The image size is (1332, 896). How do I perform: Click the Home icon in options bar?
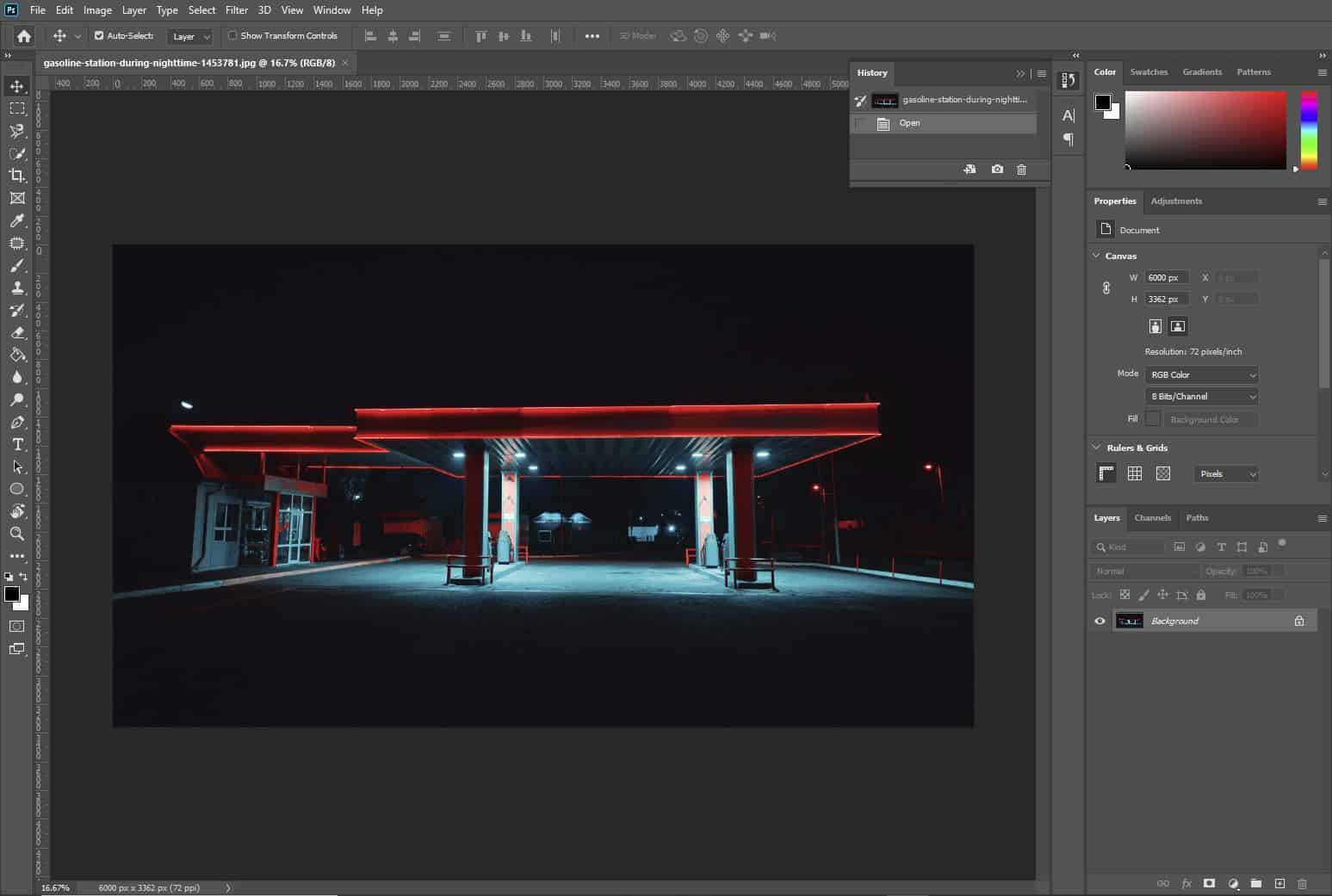pyautogui.click(x=24, y=36)
